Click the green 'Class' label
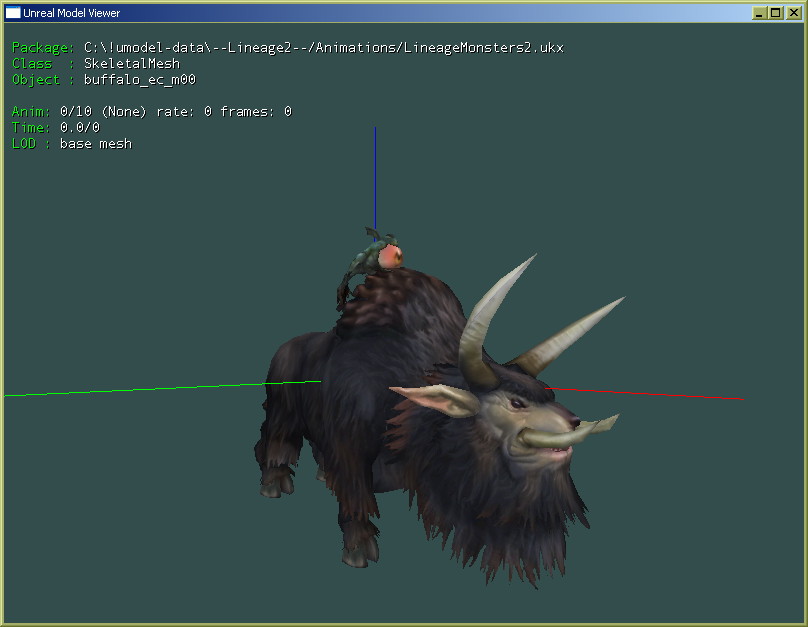The height and width of the screenshot is (627, 808). point(32,63)
